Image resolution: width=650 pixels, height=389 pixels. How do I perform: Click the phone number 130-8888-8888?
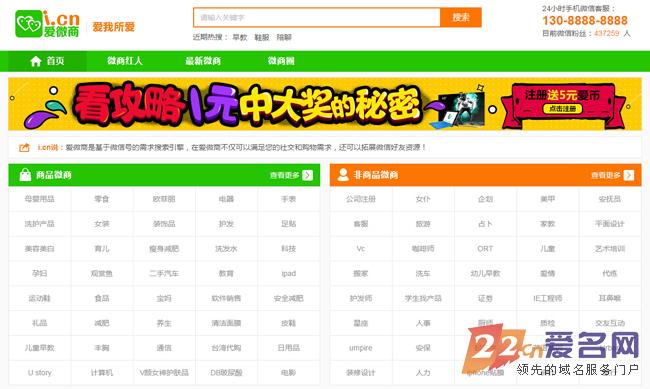585,20
